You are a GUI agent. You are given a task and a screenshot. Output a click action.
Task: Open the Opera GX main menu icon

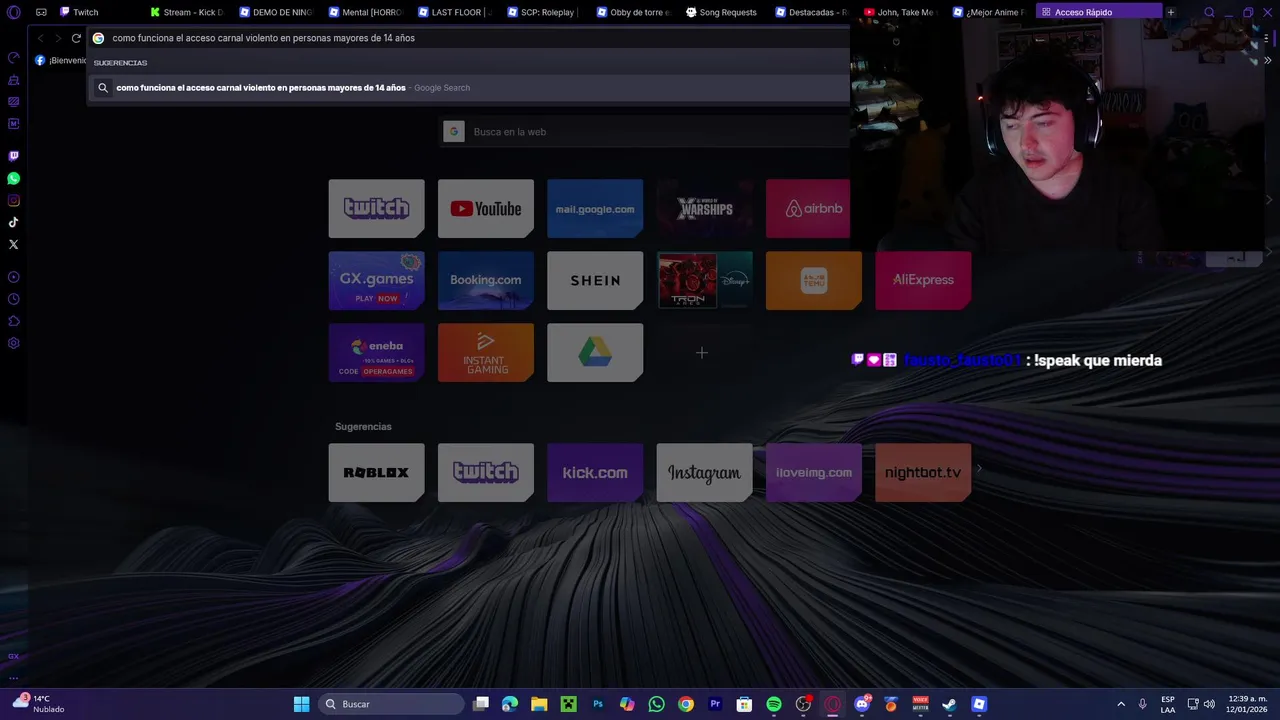tap(14, 12)
